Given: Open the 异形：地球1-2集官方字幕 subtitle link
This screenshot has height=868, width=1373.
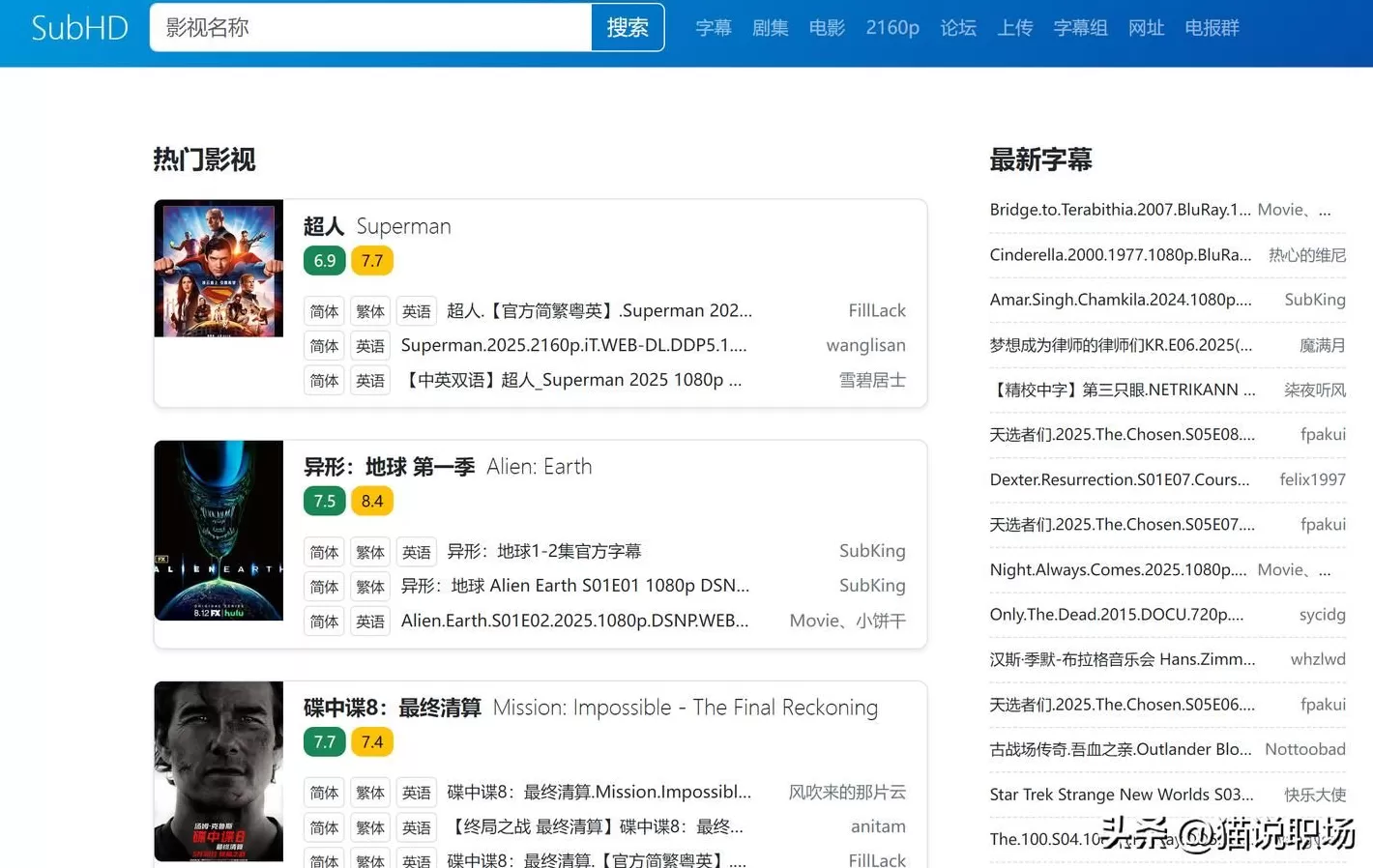Looking at the screenshot, I should click(543, 551).
